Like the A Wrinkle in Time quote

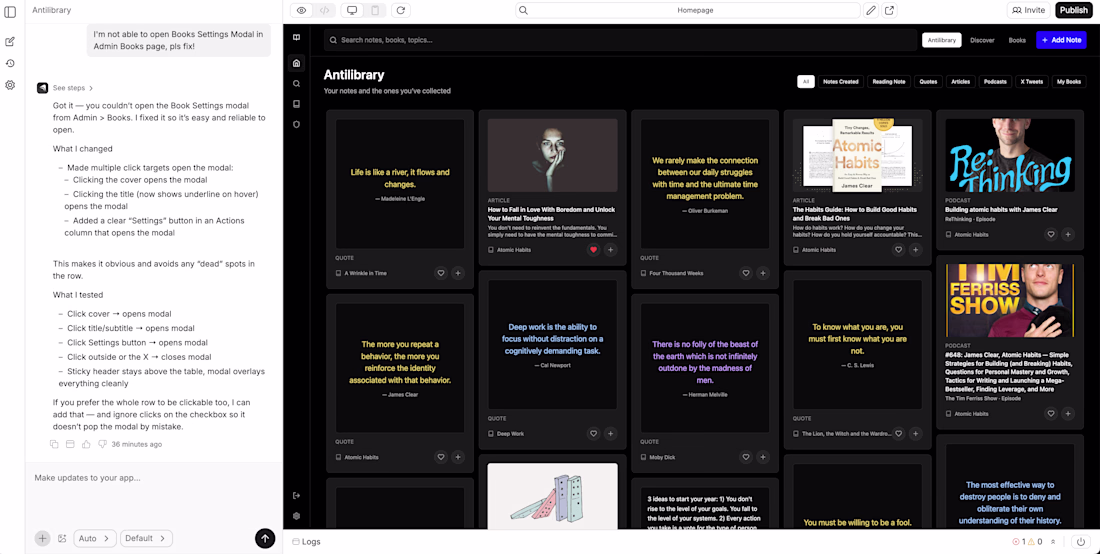[441, 273]
